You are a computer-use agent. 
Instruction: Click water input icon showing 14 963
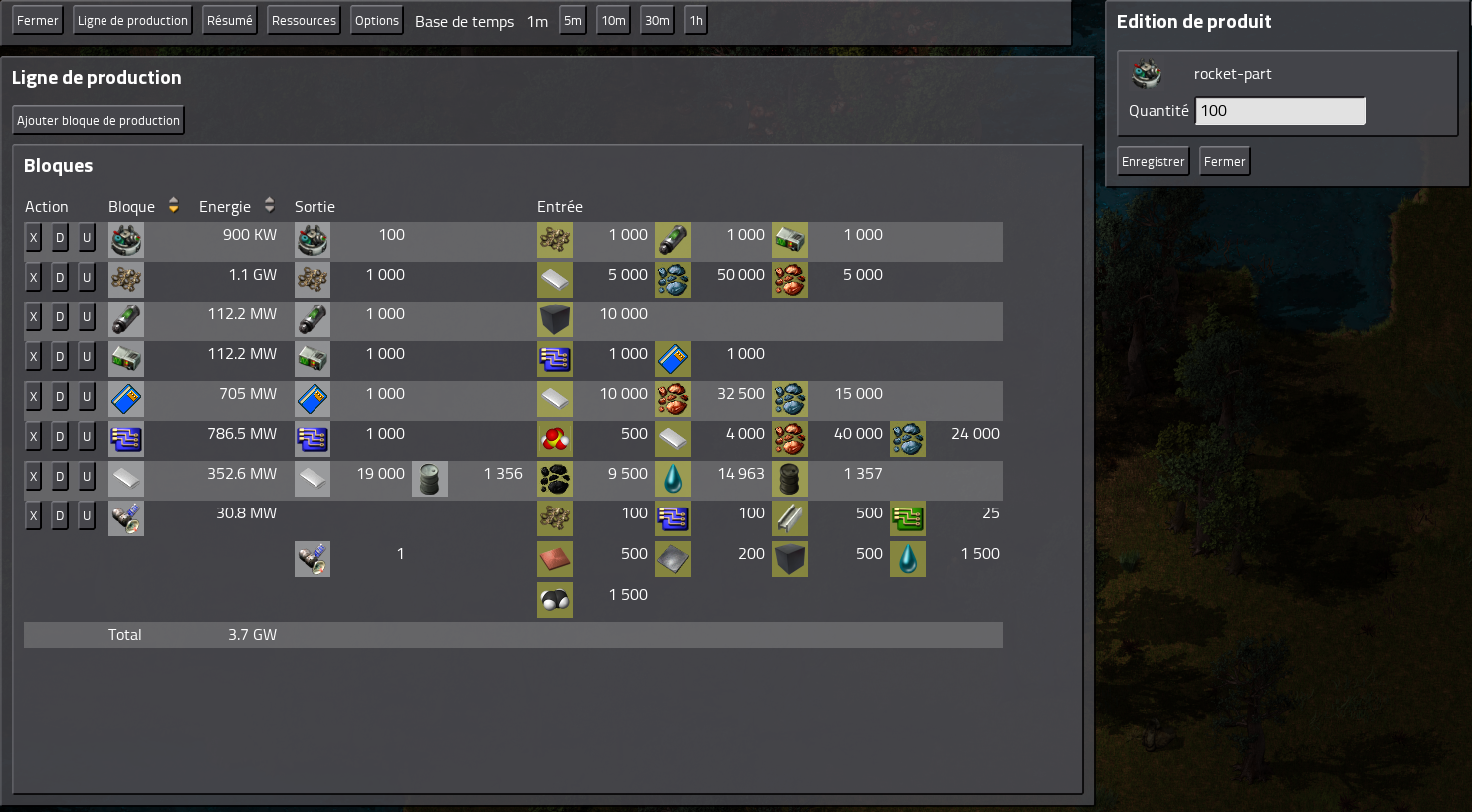point(673,479)
